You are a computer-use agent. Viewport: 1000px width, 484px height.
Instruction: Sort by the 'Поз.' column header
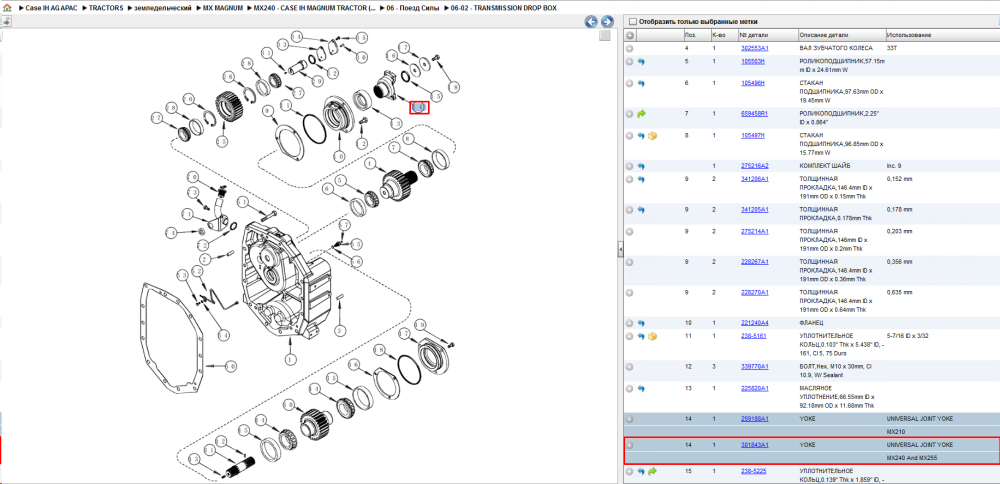(696, 35)
